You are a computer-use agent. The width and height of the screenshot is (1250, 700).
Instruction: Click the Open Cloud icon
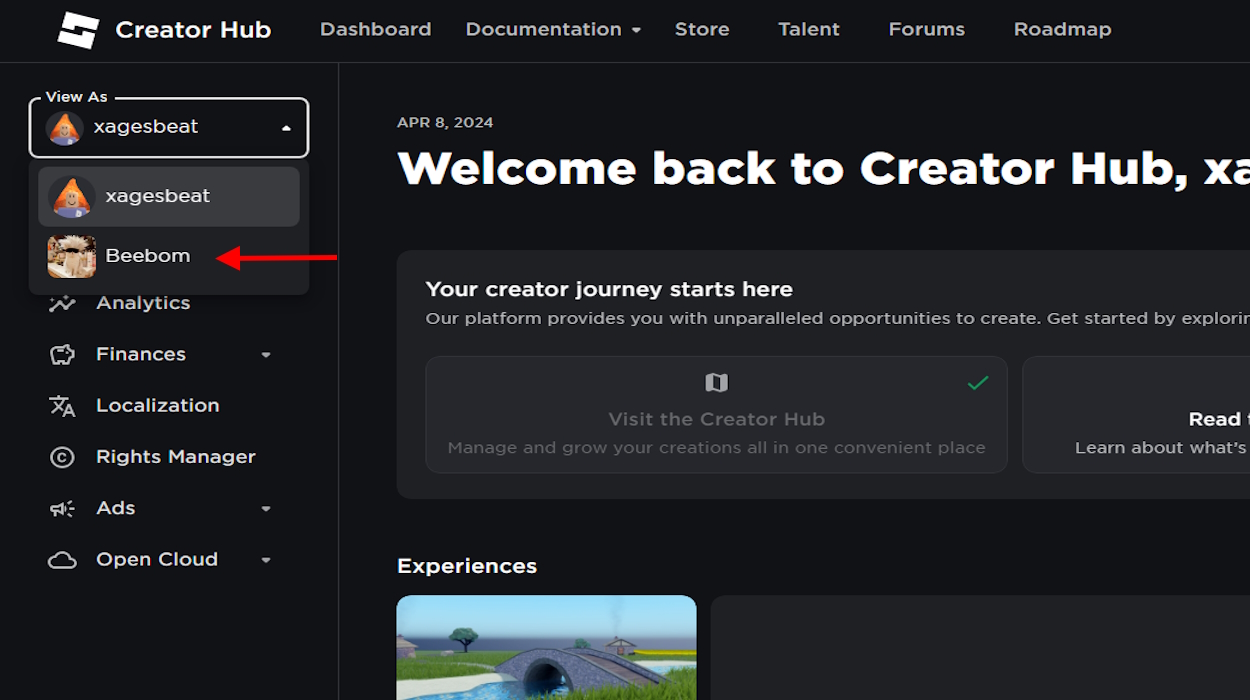[62, 560]
